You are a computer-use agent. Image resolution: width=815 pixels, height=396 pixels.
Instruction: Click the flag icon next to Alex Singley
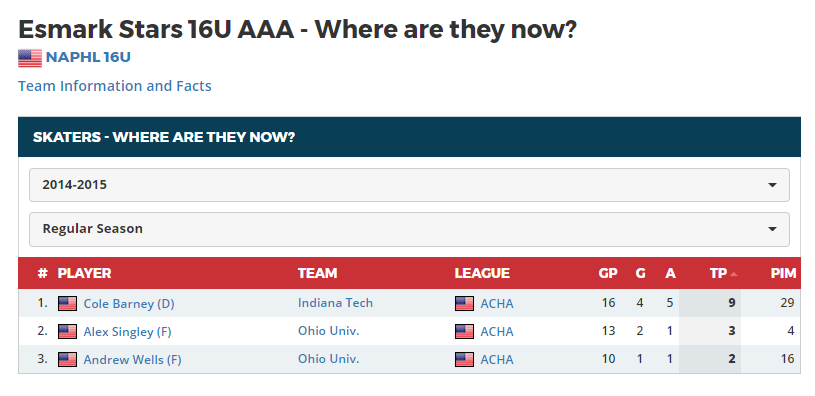tap(68, 332)
